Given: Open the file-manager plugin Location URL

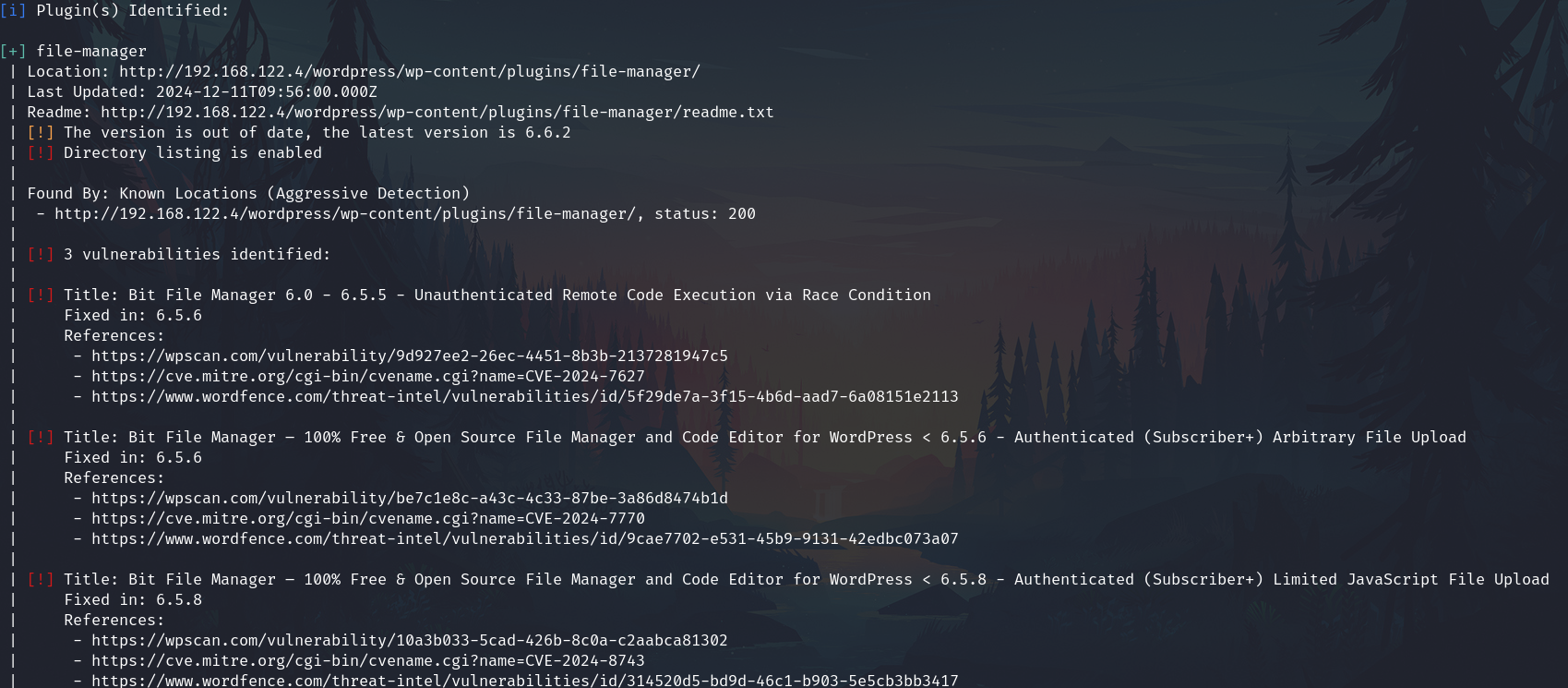Looking at the screenshot, I should 409,72.
